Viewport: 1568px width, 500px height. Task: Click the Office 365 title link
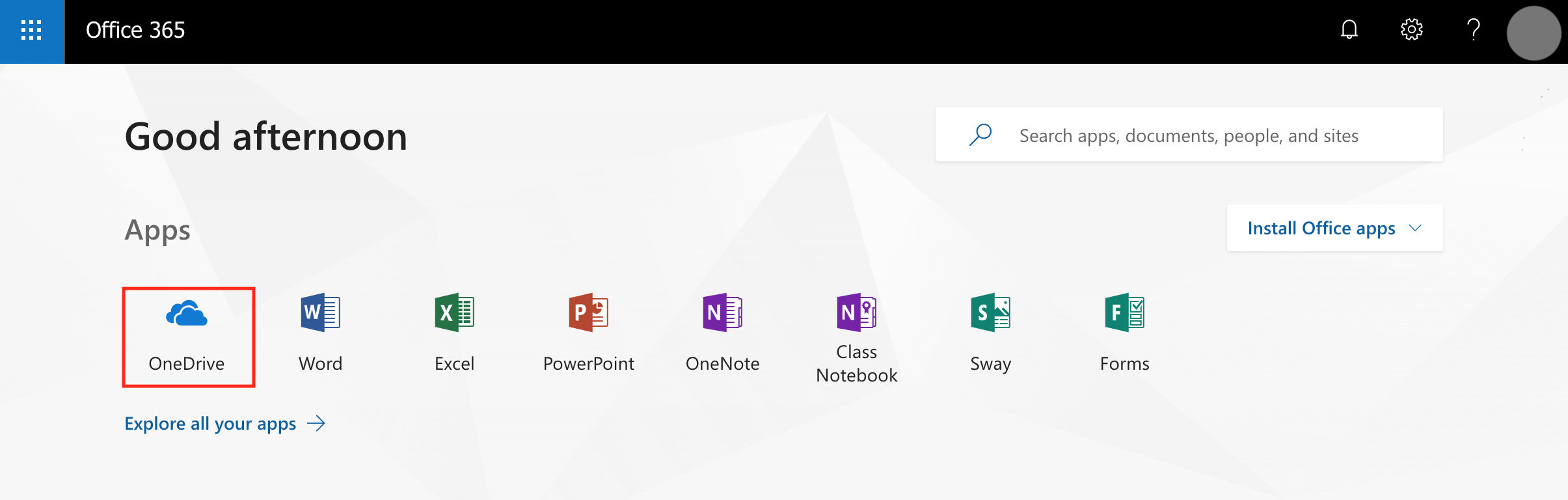135,30
